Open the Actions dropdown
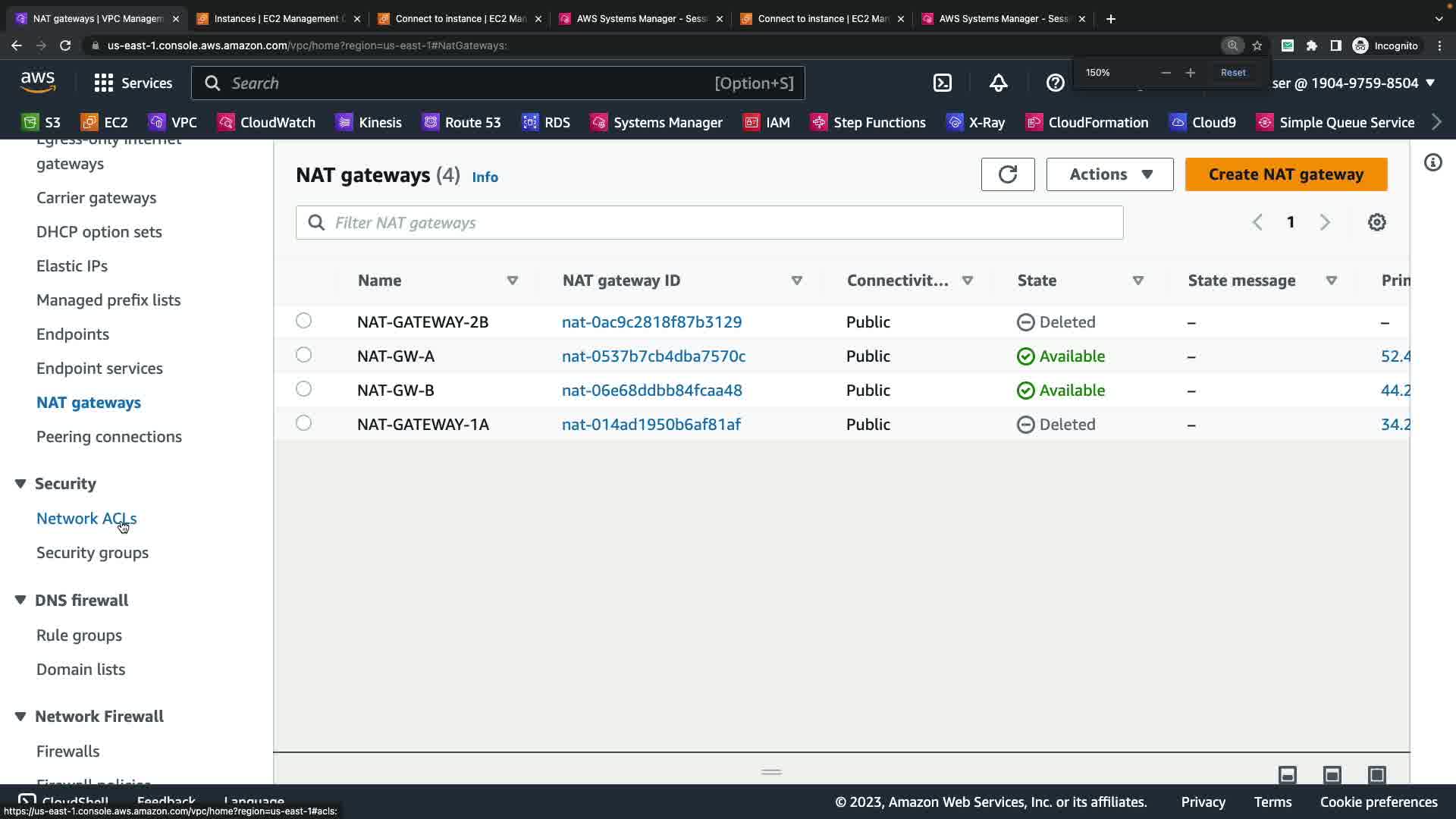This screenshot has height=819, width=1456. 1109,174
